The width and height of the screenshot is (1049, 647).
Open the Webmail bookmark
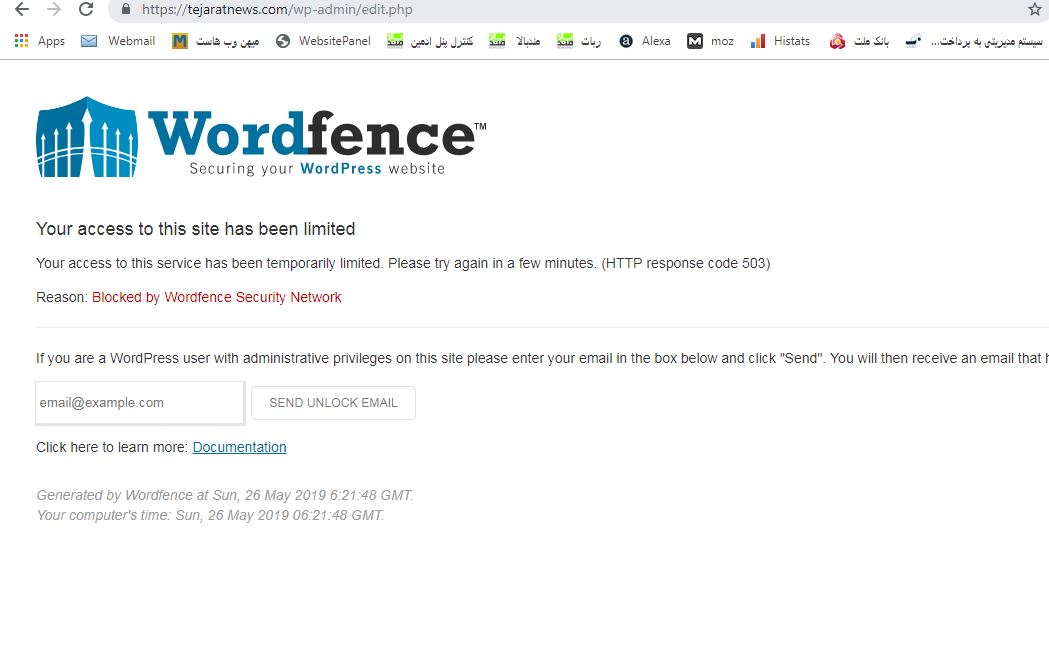(118, 41)
